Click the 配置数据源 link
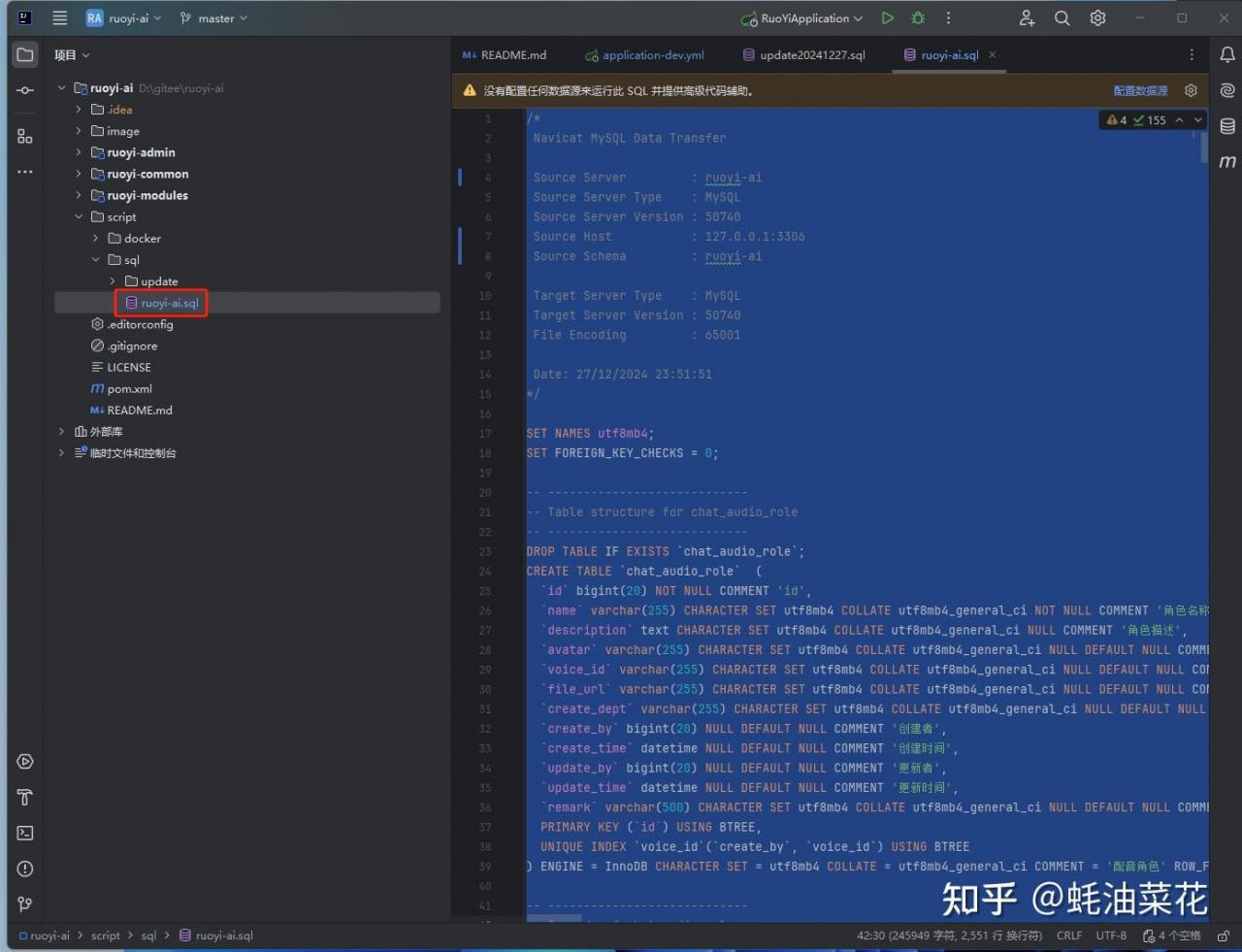 pos(1140,91)
